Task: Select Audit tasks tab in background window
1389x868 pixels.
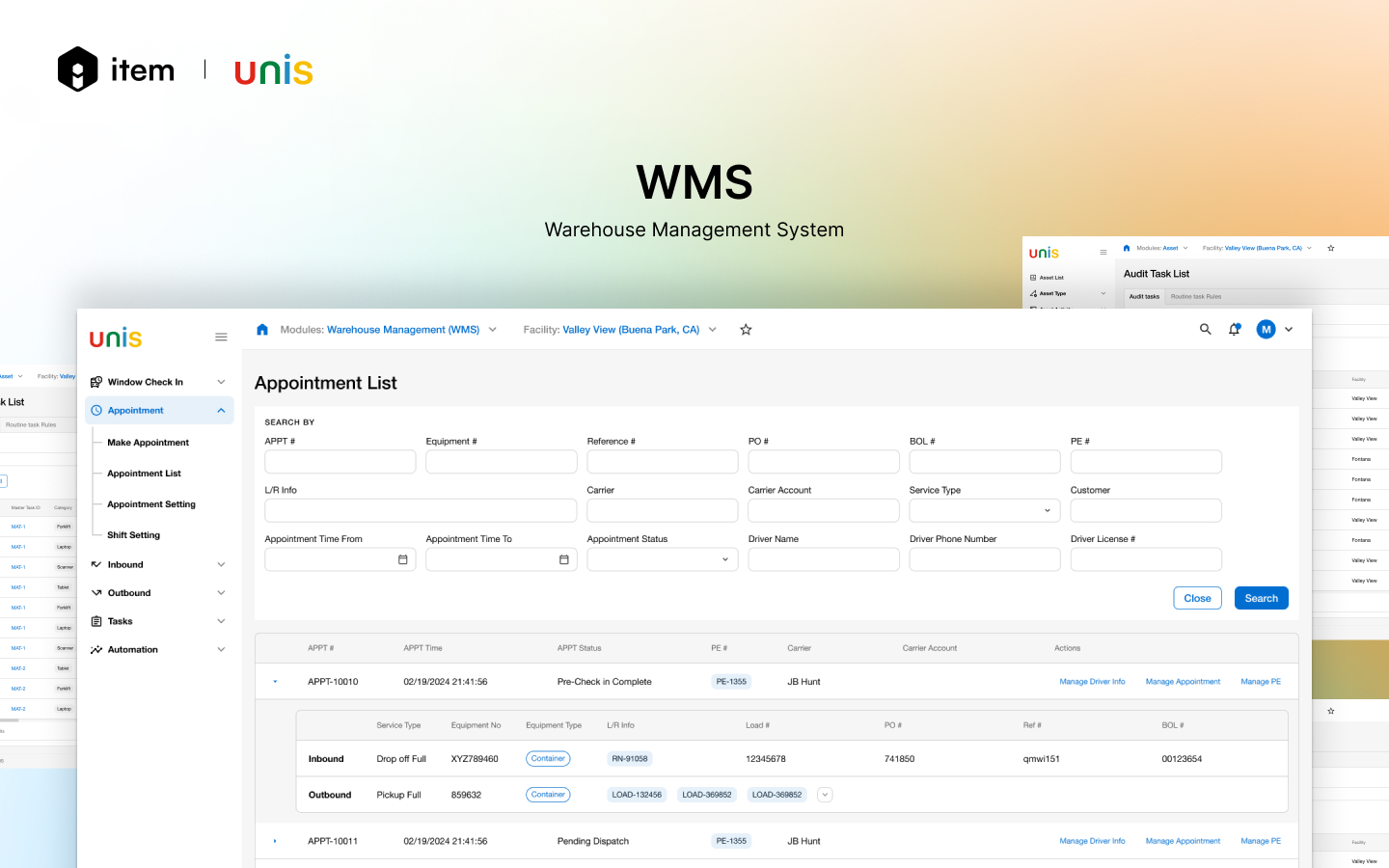Action: point(1144,296)
